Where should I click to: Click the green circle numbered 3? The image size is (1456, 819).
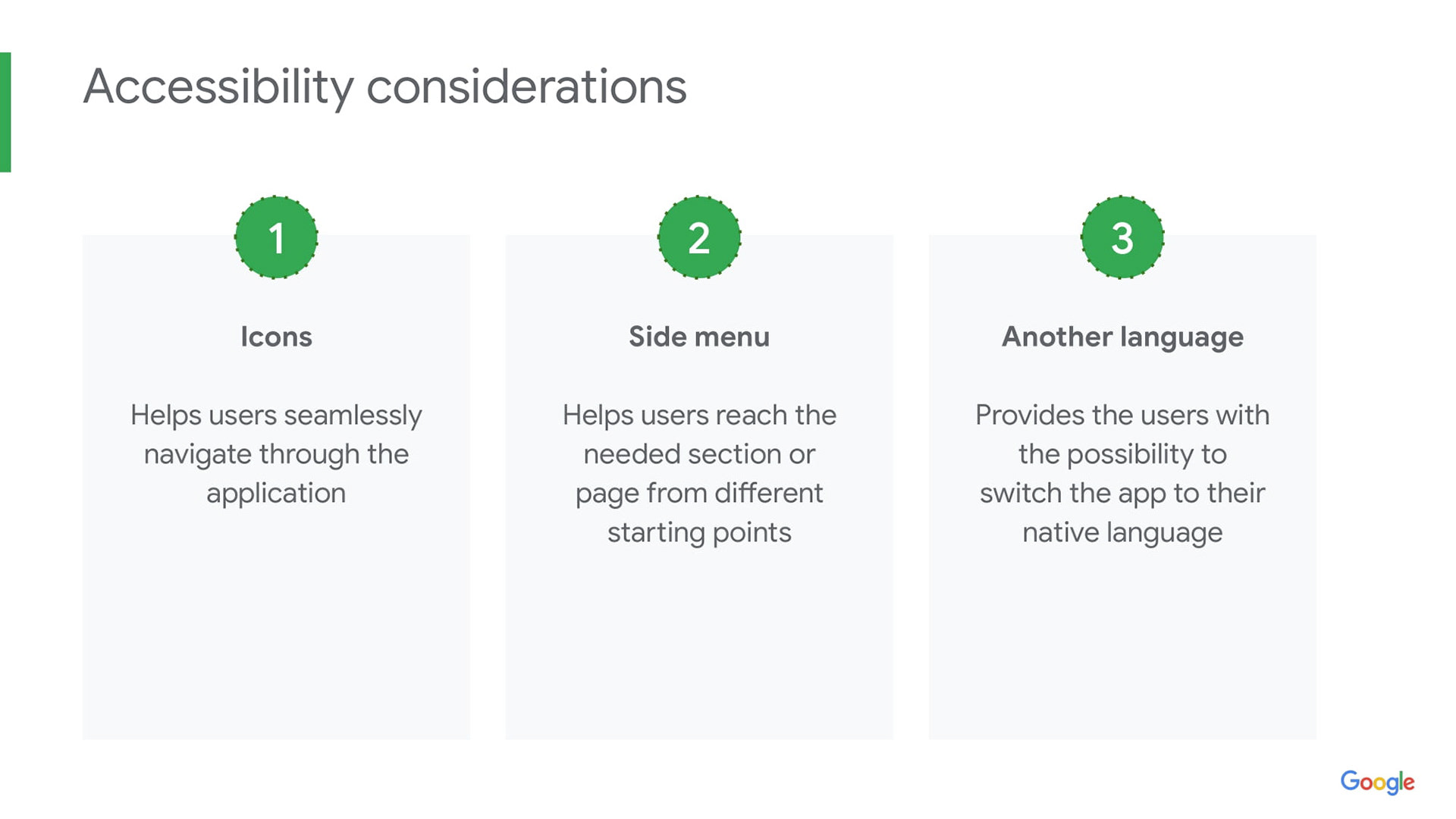1122,237
